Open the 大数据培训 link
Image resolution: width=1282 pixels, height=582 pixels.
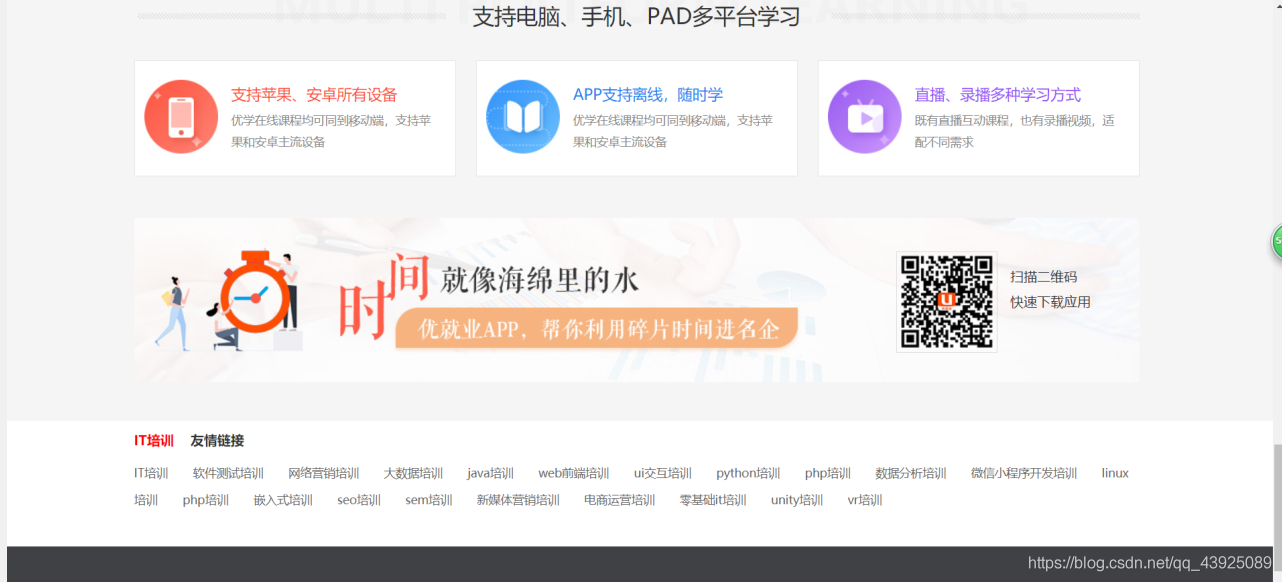(x=413, y=474)
